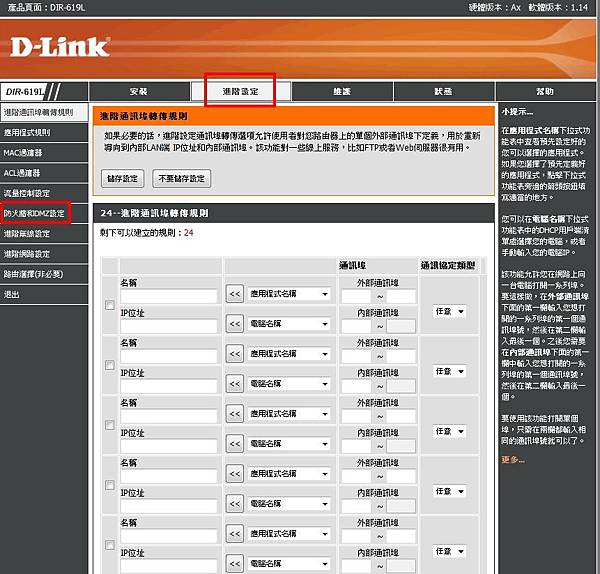Open MAC過濾器 in the sidebar

(x=44, y=153)
